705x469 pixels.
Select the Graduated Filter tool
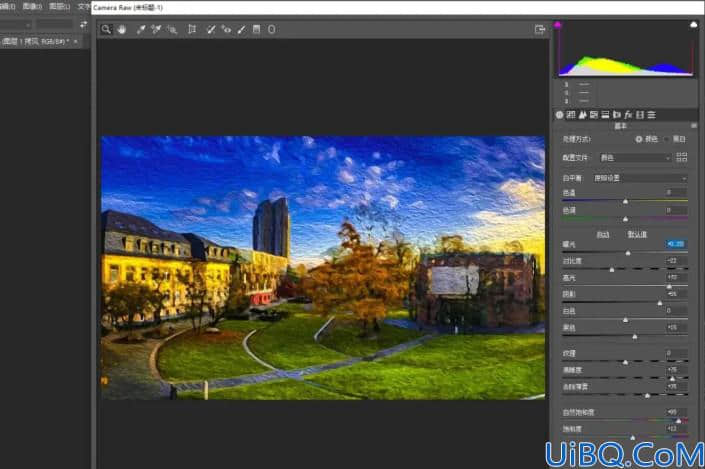pos(256,29)
